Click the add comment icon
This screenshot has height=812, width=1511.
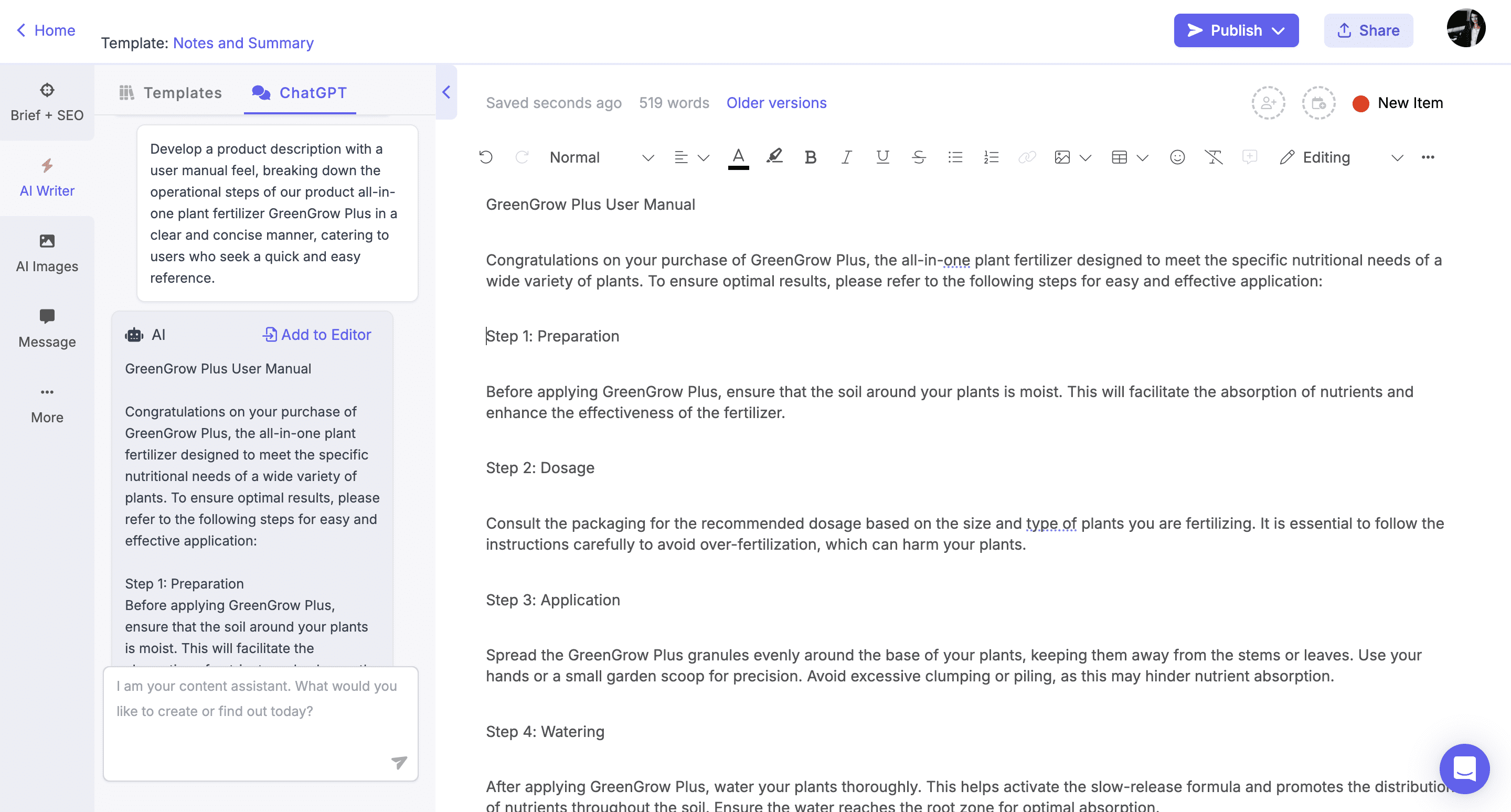[1249, 157]
